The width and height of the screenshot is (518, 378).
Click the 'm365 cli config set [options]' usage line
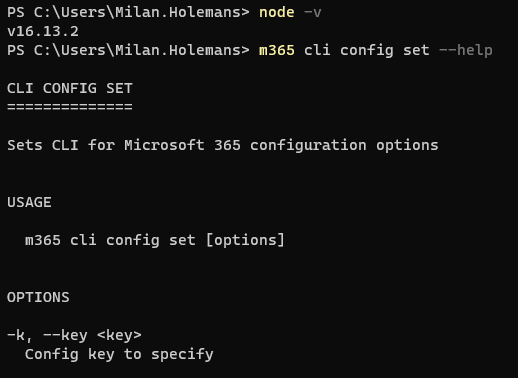click(155, 240)
